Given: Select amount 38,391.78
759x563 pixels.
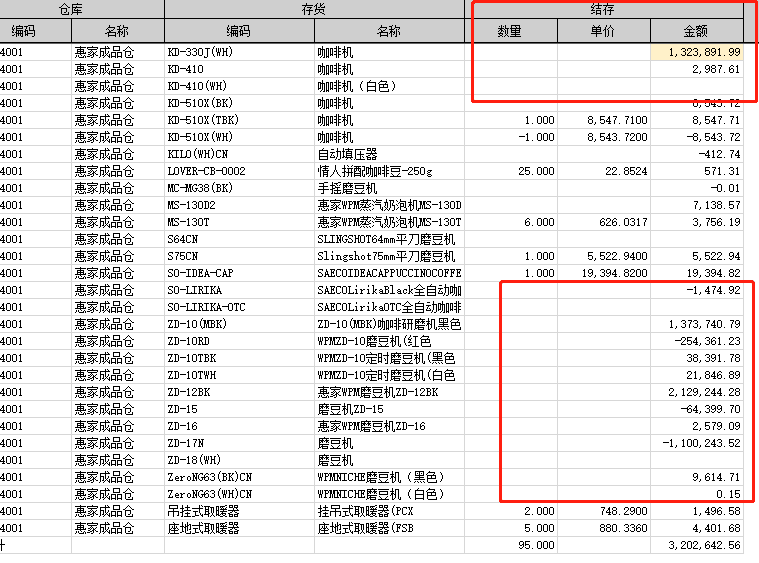Looking at the screenshot, I should point(697,358).
